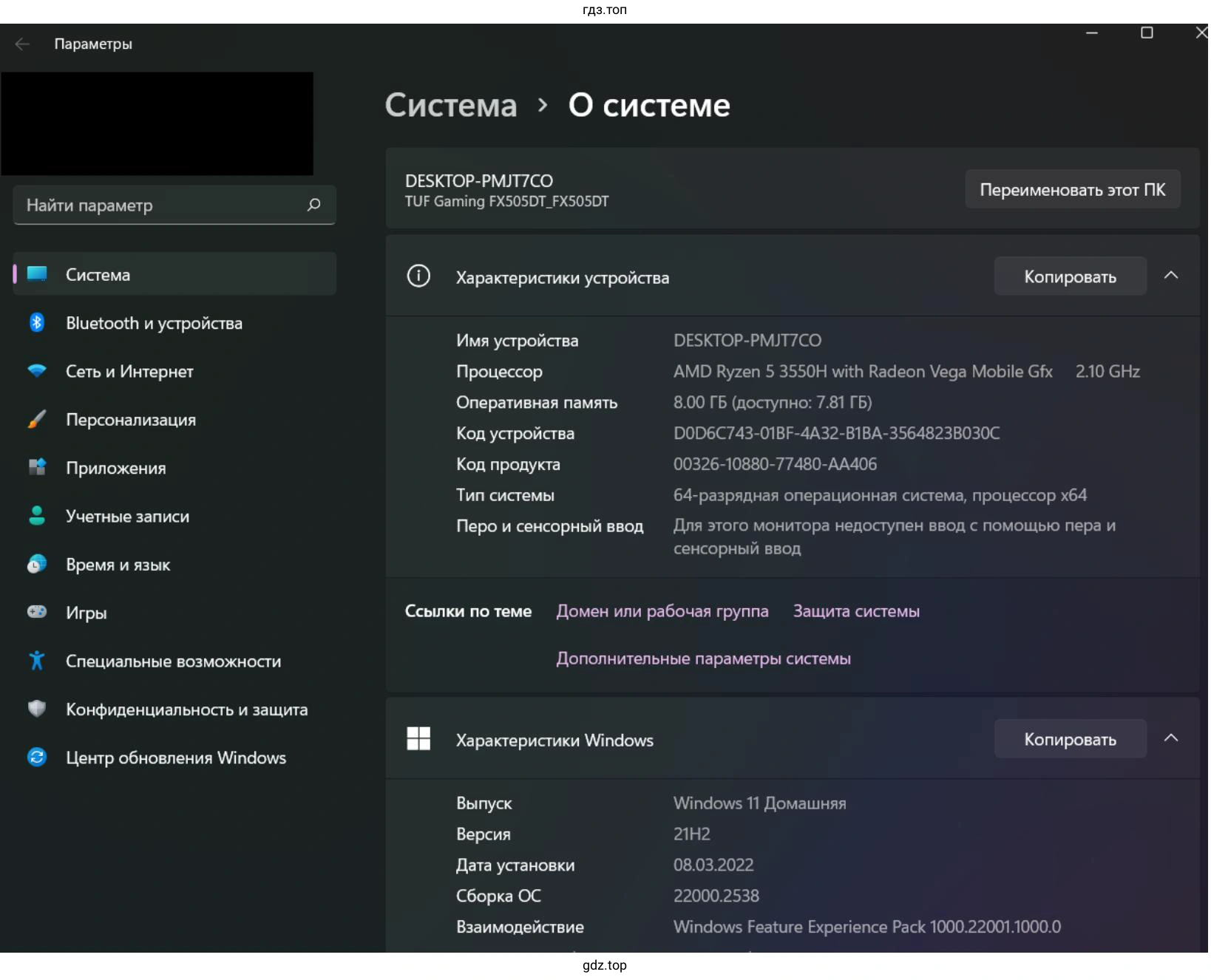Collapse the Характеристики Windows section chevron
Screen dimensions: 1211x980
[x=1171, y=738]
